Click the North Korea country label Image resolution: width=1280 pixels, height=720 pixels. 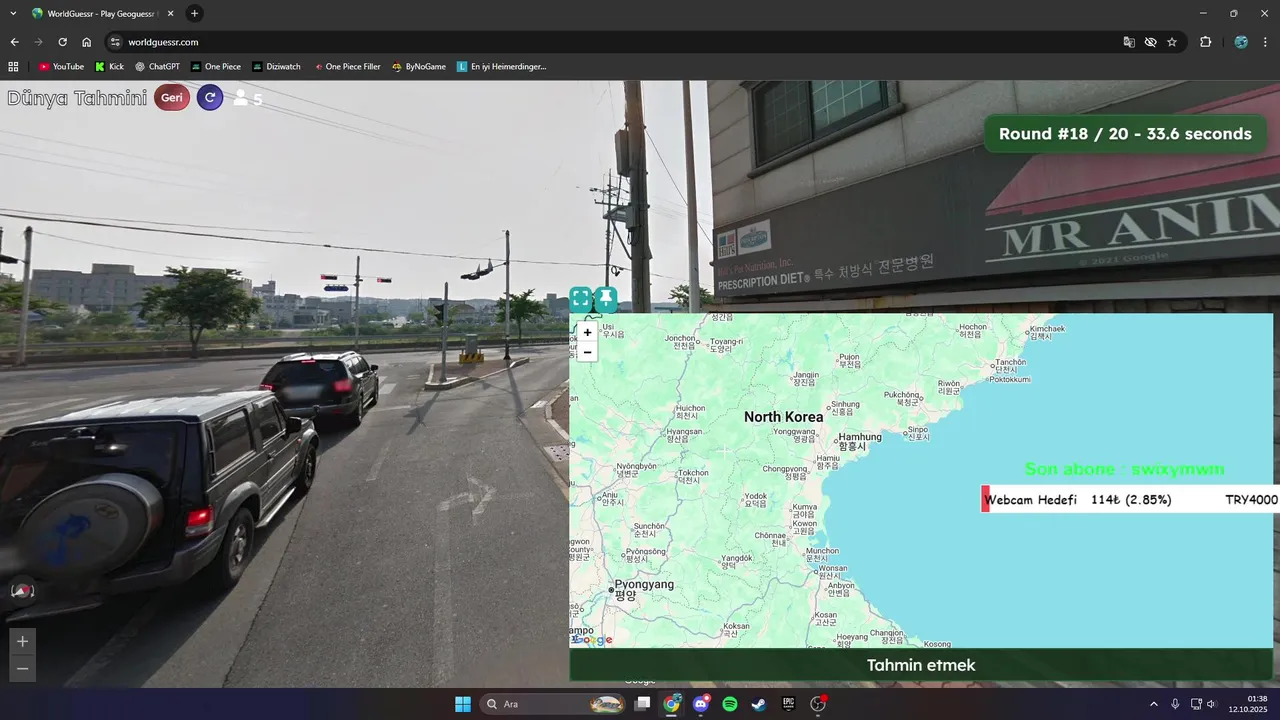pyautogui.click(x=784, y=417)
